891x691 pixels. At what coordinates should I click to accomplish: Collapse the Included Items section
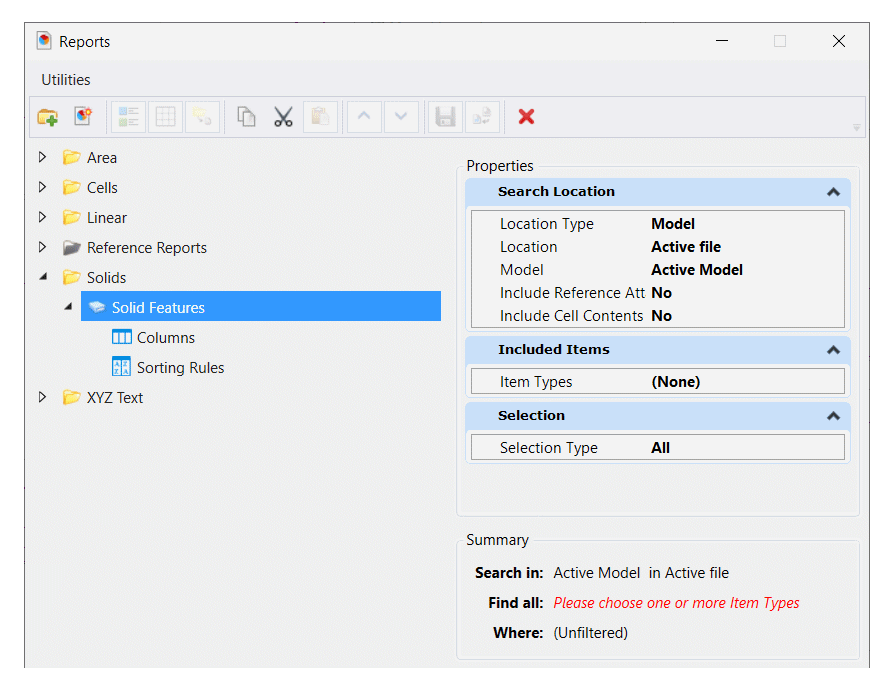(x=833, y=350)
